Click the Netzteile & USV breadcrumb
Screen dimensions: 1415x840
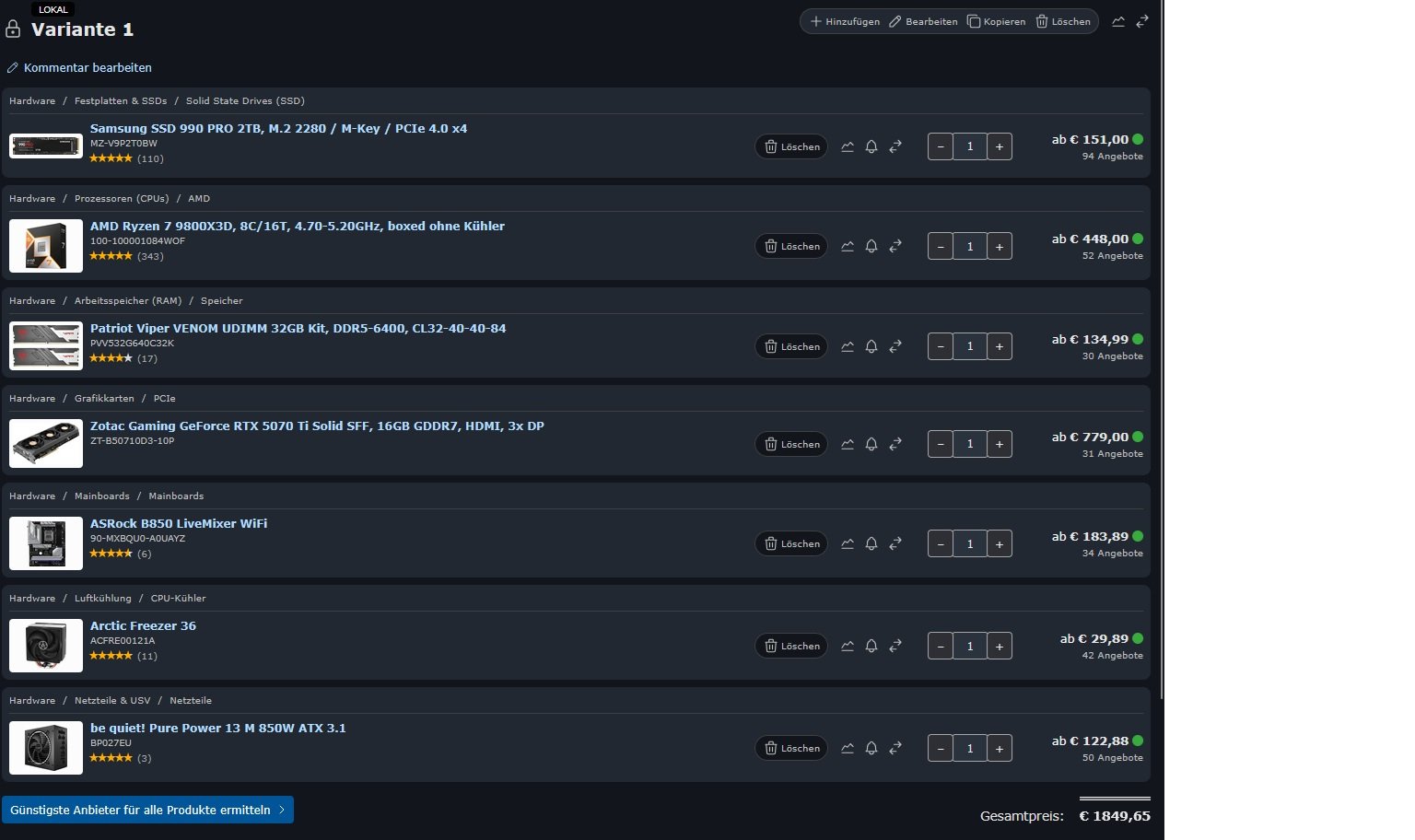click(x=112, y=700)
